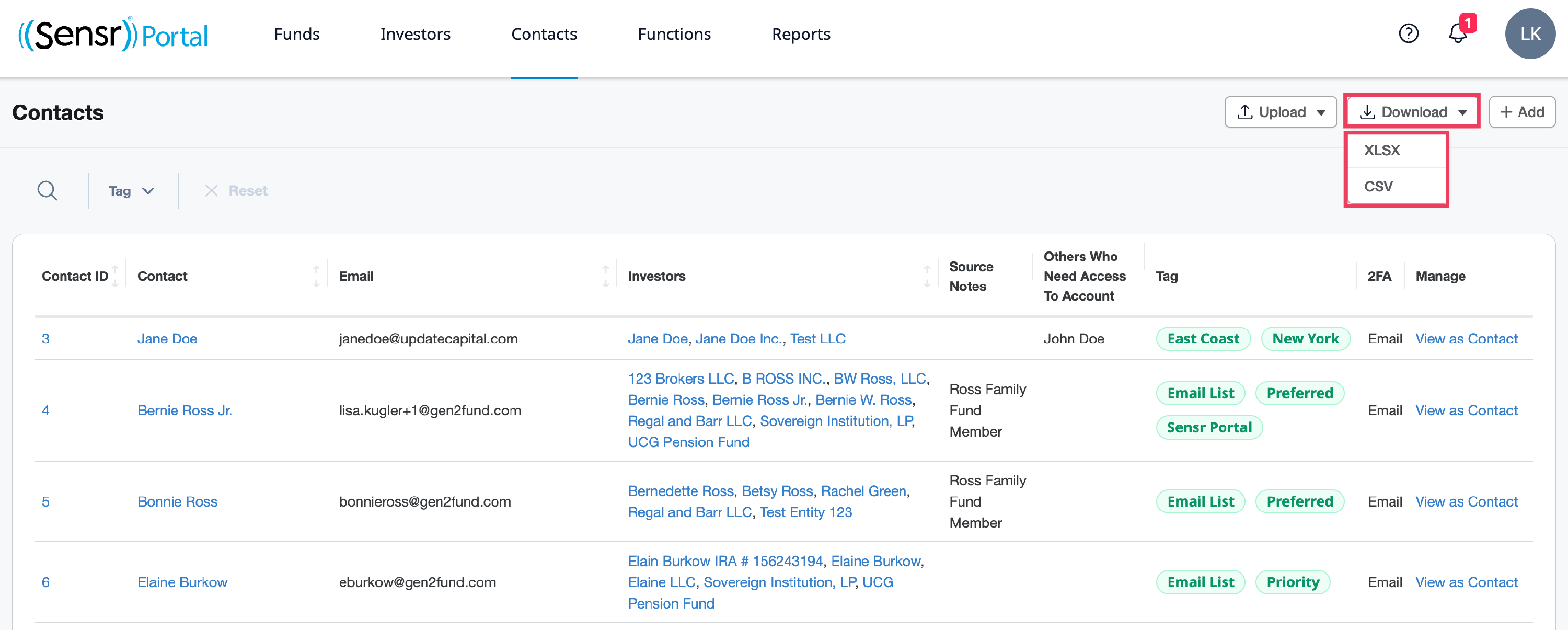Open contact ID 5 link

(x=45, y=501)
